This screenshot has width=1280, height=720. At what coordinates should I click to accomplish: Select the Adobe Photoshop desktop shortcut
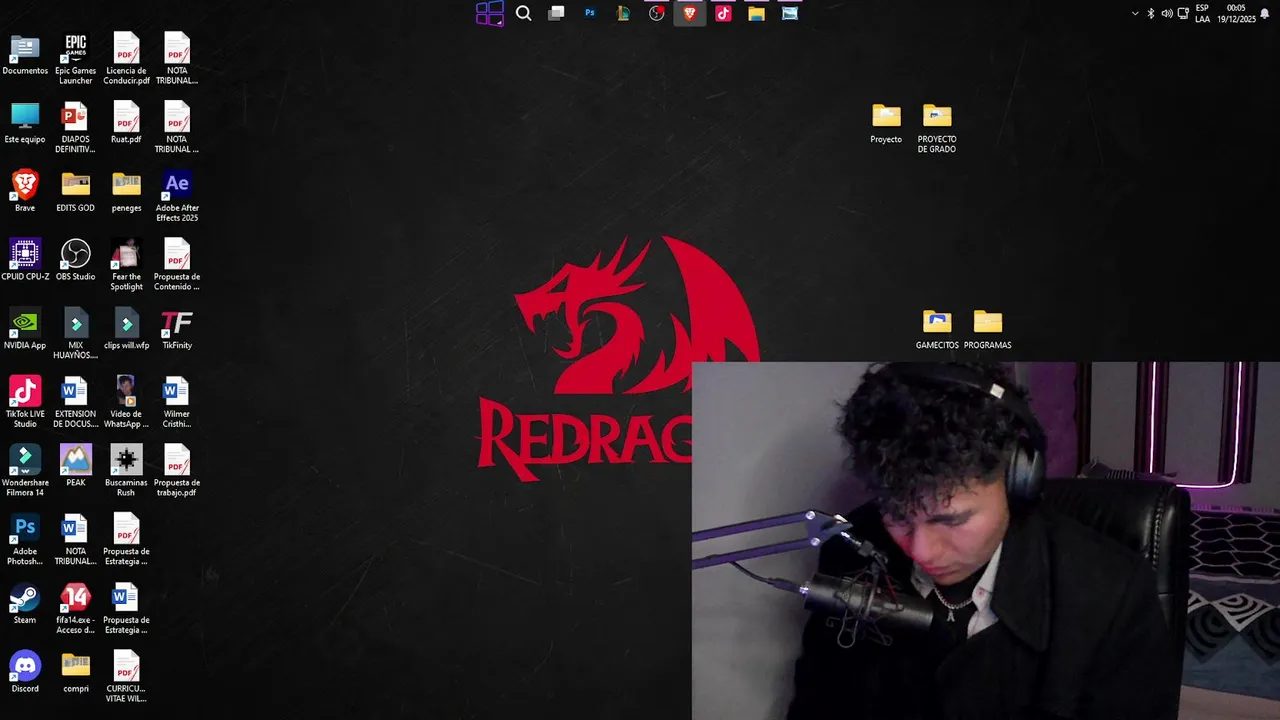[x=25, y=540]
